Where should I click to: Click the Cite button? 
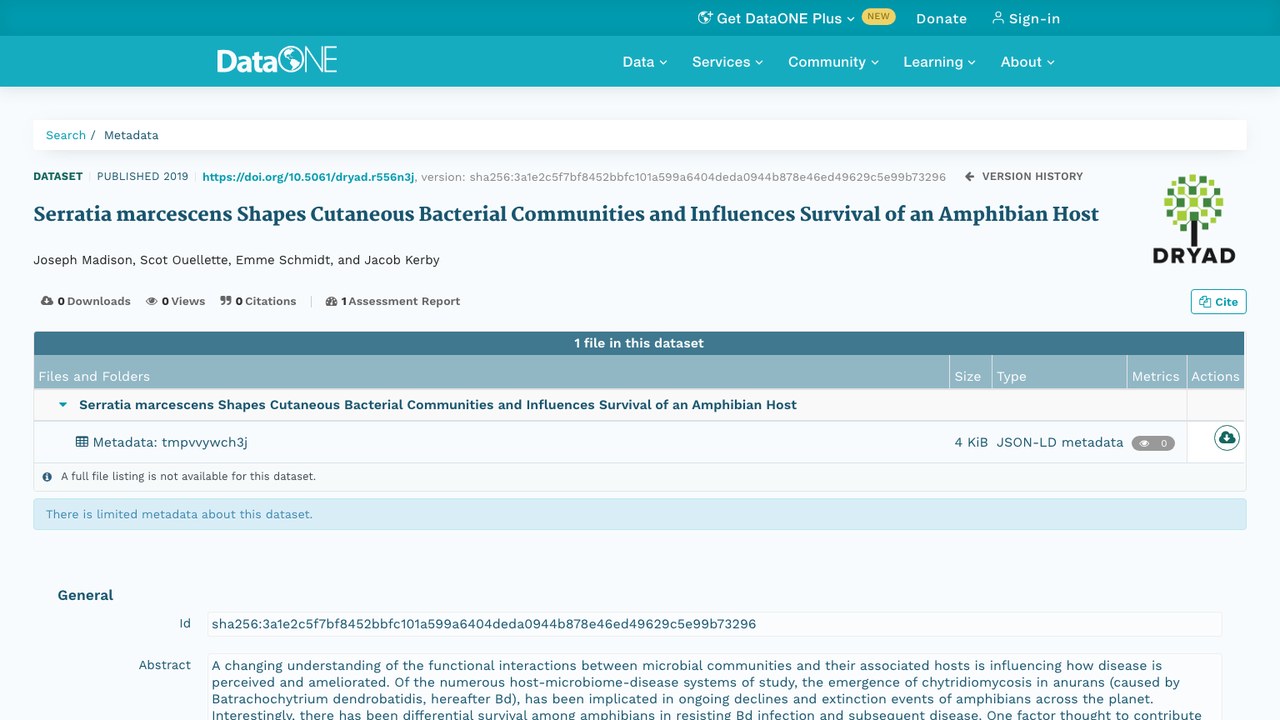tap(1218, 302)
